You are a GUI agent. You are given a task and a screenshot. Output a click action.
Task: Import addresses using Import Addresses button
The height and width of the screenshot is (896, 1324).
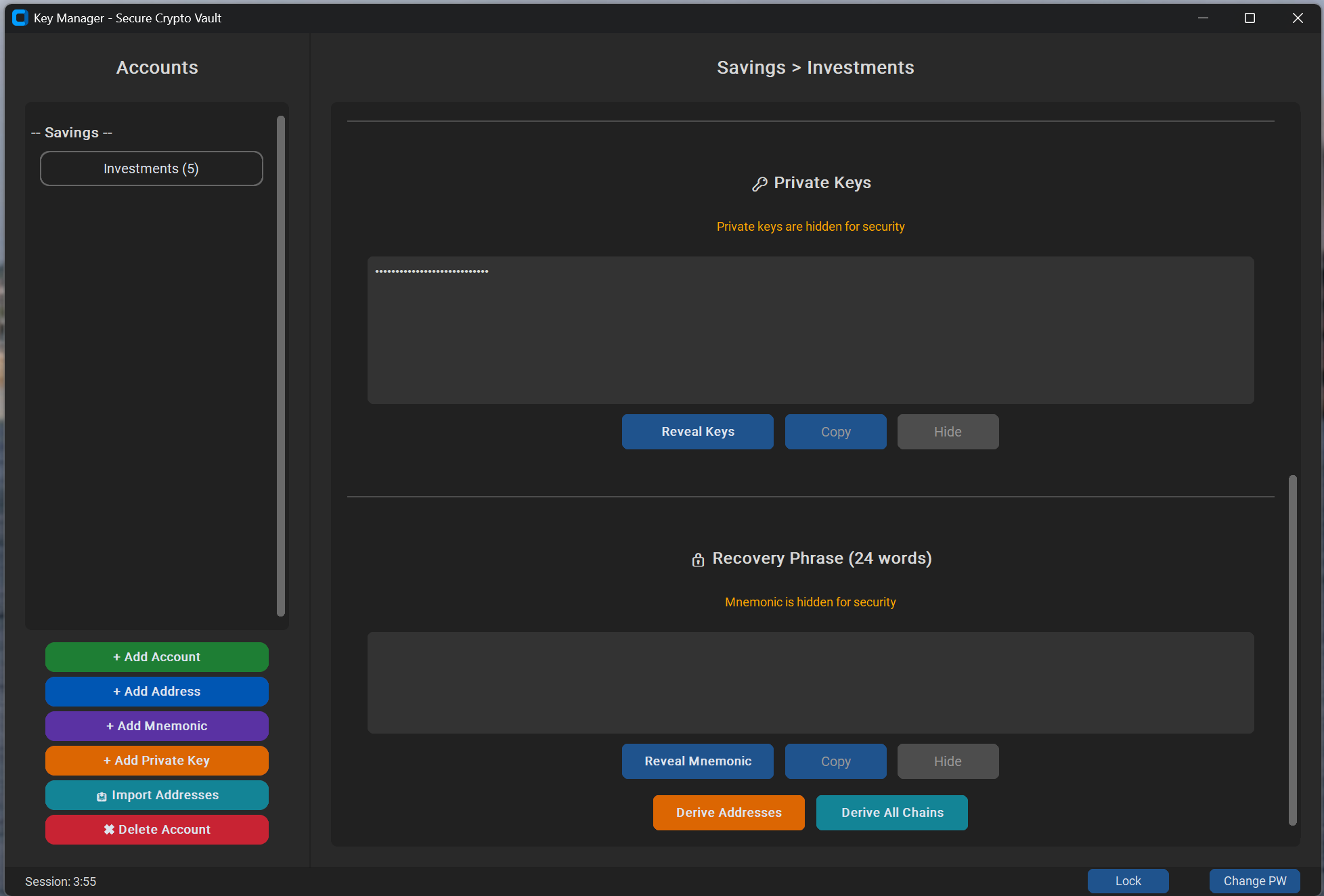(157, 795)
